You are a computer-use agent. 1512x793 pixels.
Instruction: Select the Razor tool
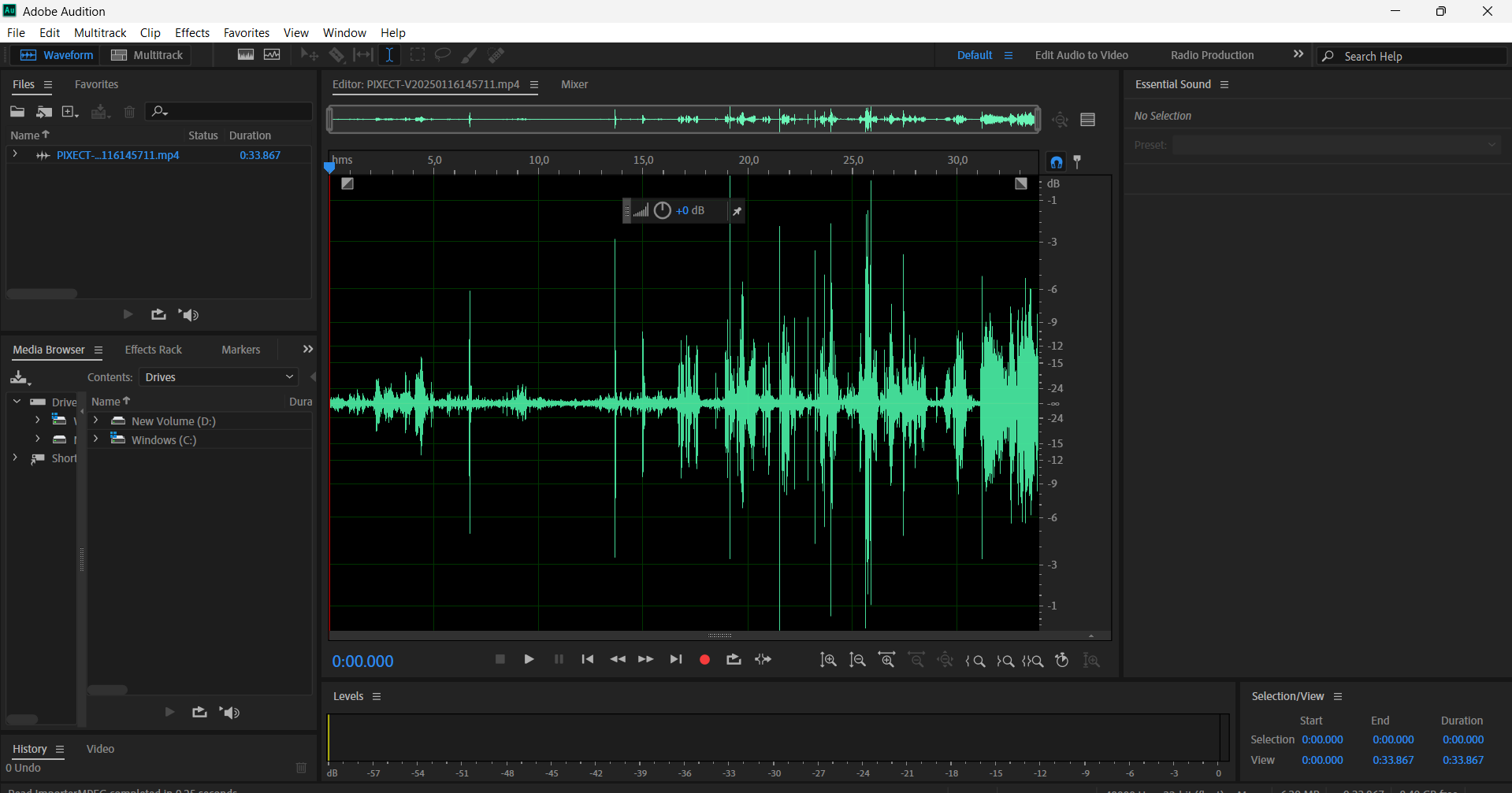coord(337,54)
